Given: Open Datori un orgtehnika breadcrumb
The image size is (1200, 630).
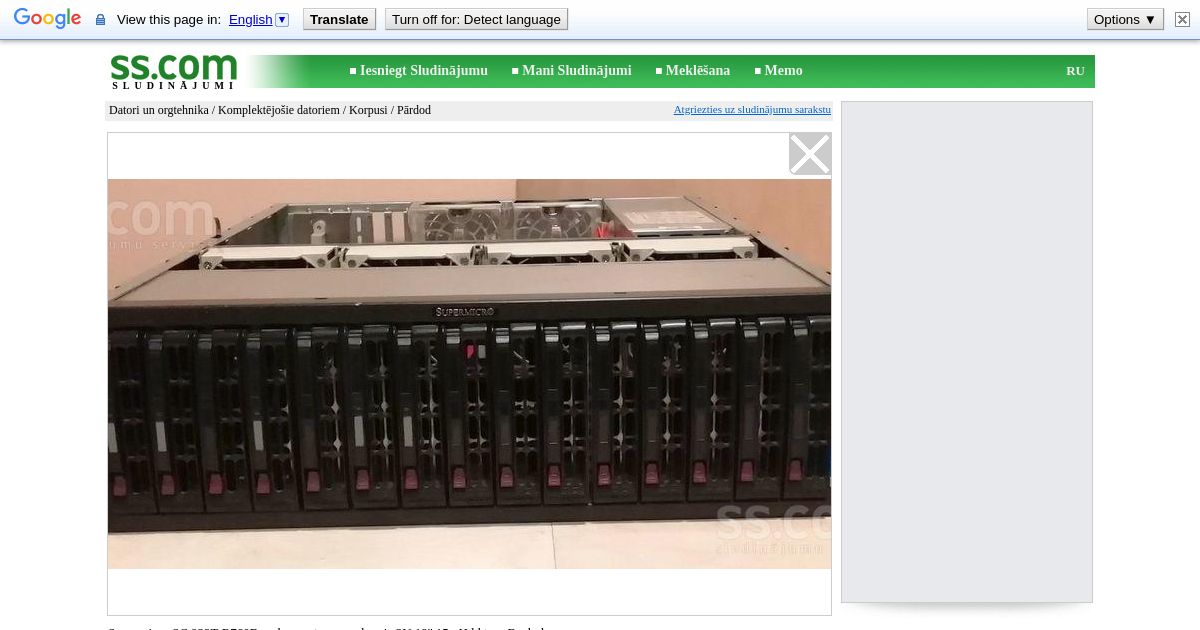Looking at the screenshot, I should coord(159,110).
